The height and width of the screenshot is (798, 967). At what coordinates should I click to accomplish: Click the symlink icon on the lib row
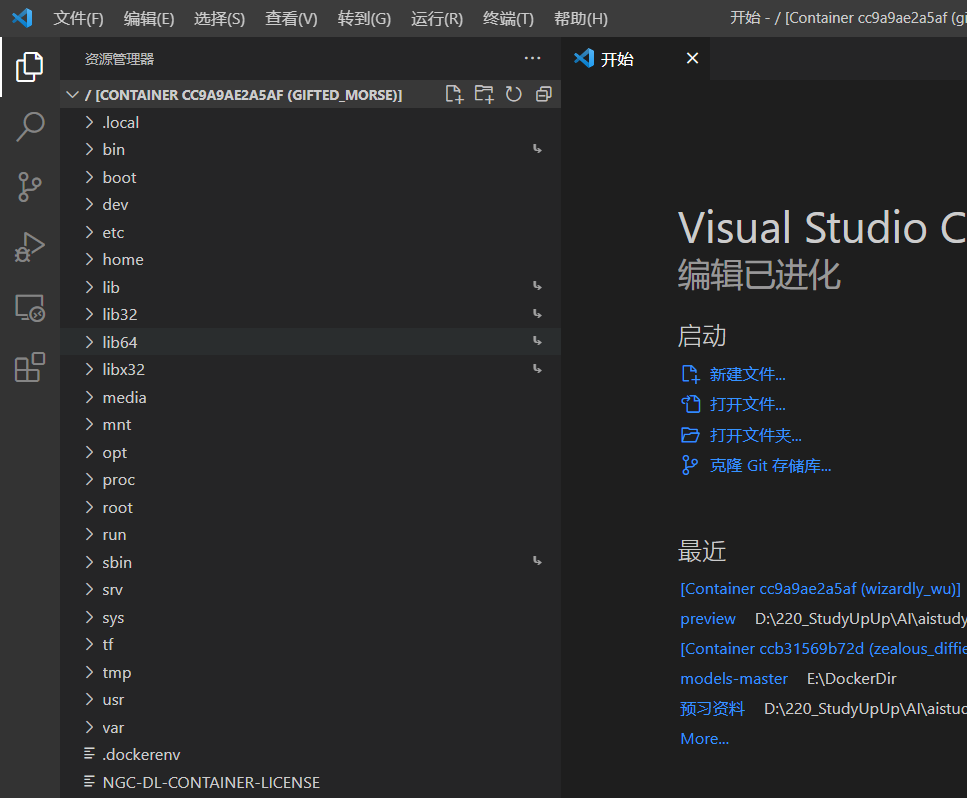point(537,286)
